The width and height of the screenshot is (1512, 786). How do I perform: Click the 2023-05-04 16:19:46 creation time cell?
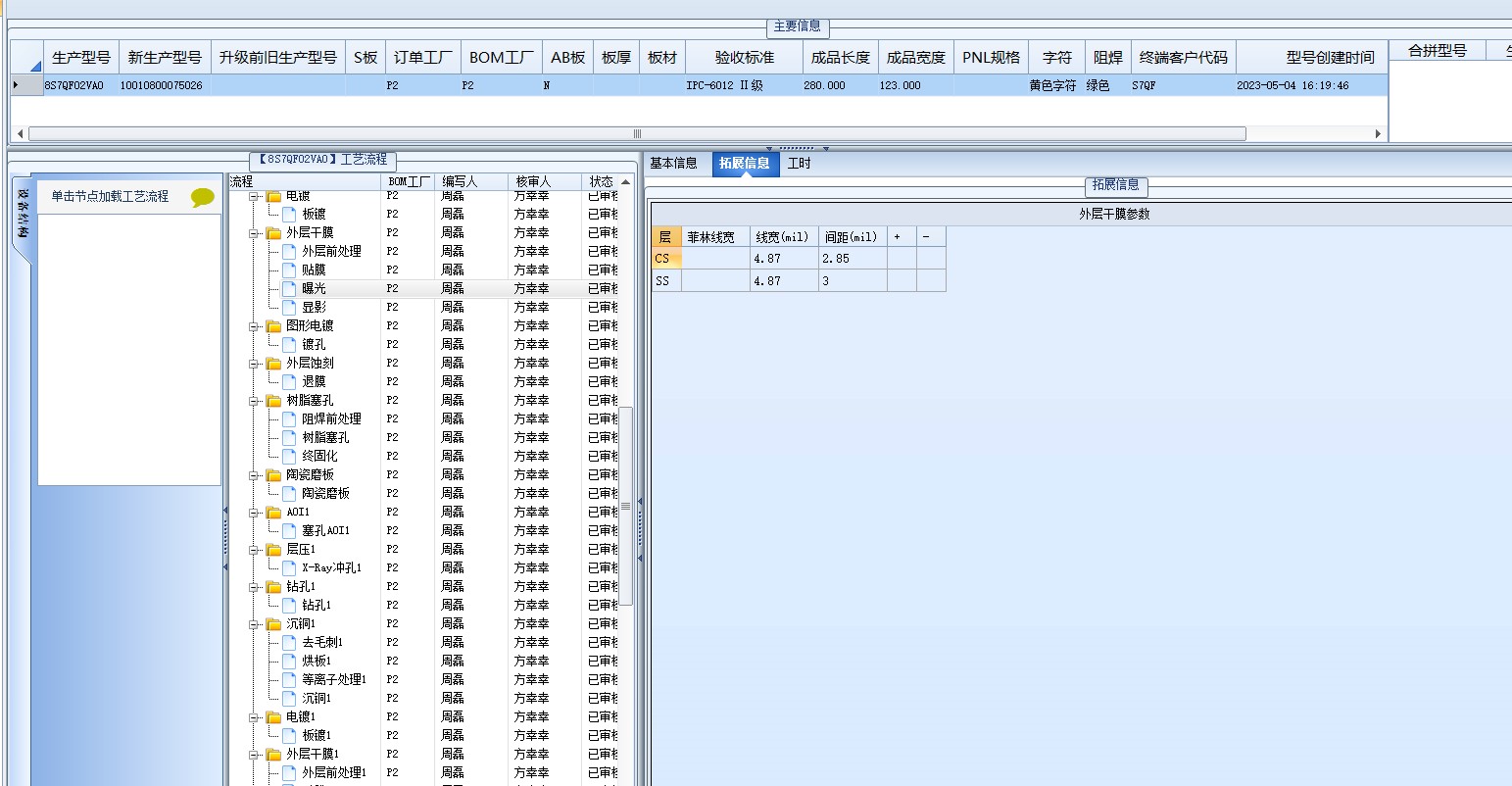[x=1310, y=85]
